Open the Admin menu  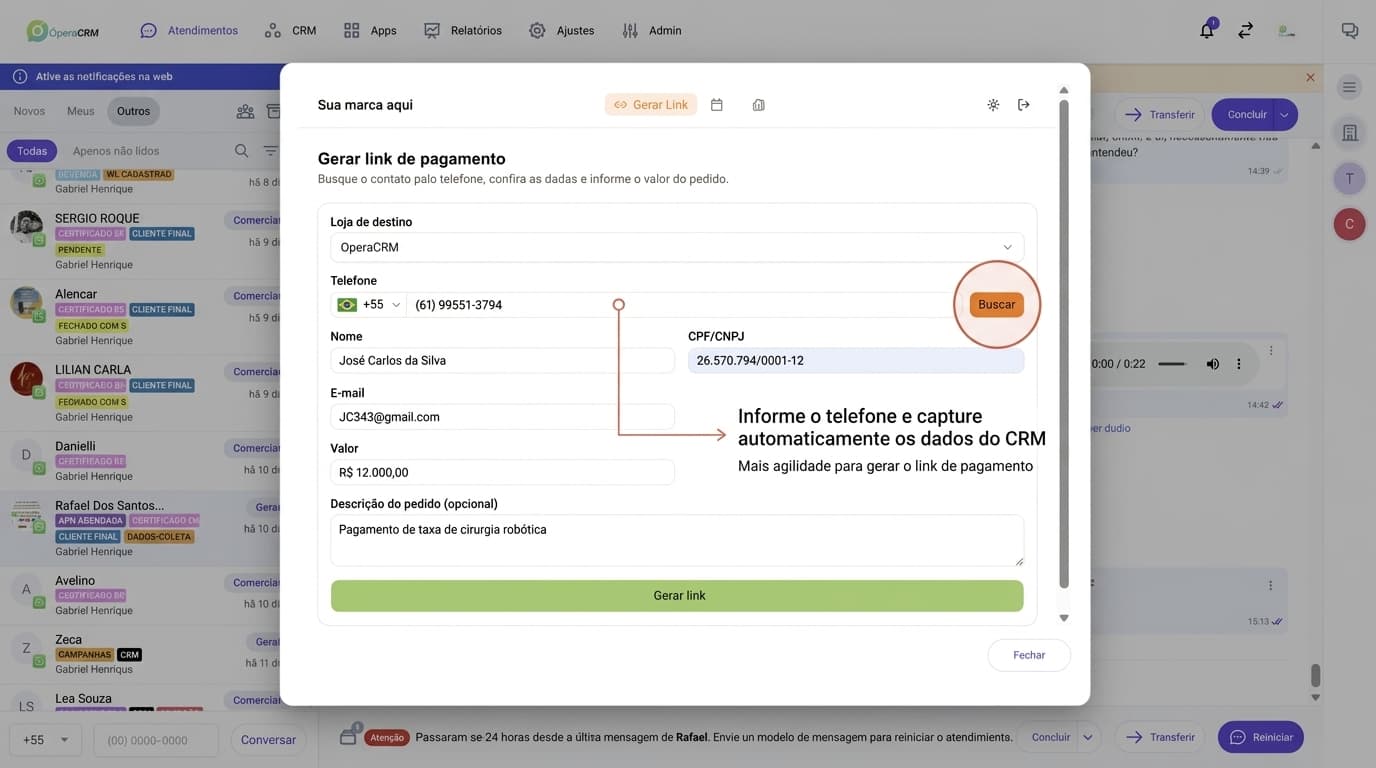coord(651,31)
